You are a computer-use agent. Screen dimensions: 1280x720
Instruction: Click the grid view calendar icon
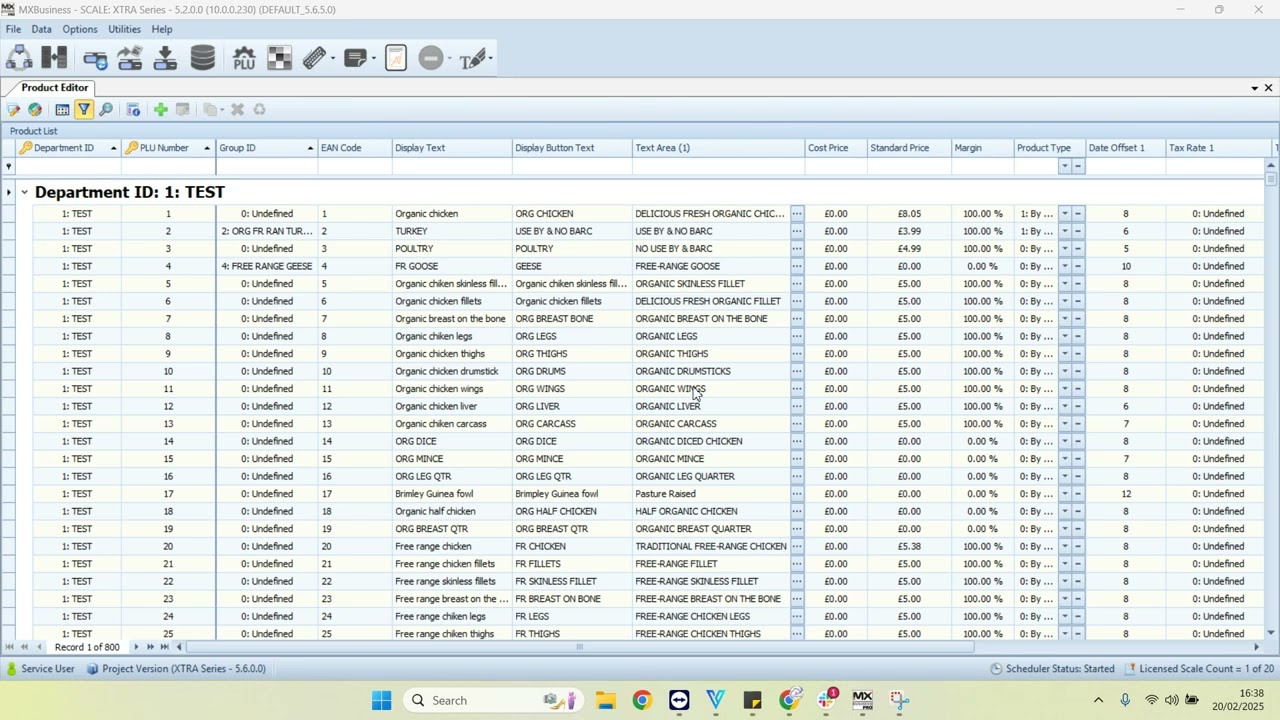[x=62, y=110]
